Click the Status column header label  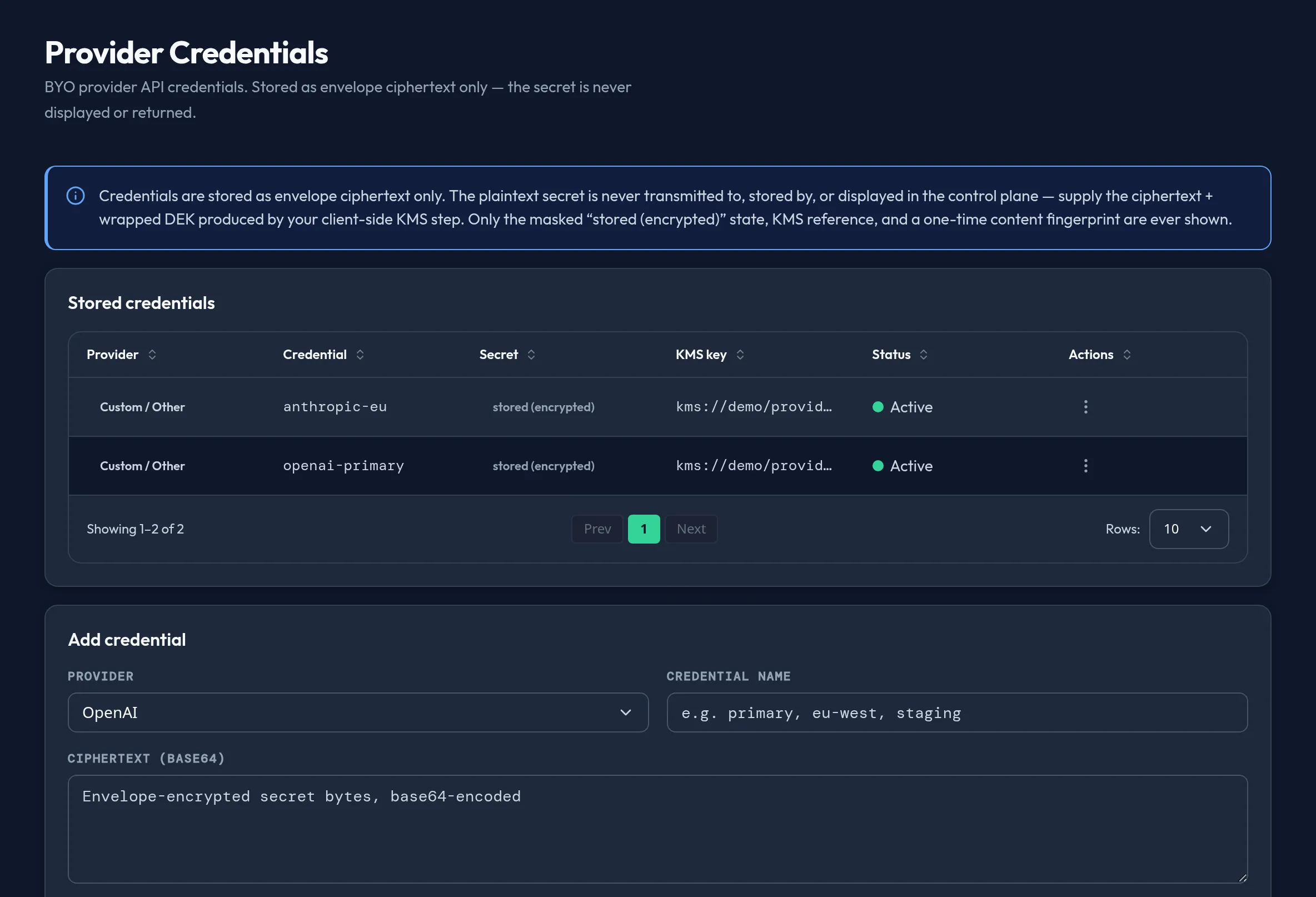[x=891, y=355]
